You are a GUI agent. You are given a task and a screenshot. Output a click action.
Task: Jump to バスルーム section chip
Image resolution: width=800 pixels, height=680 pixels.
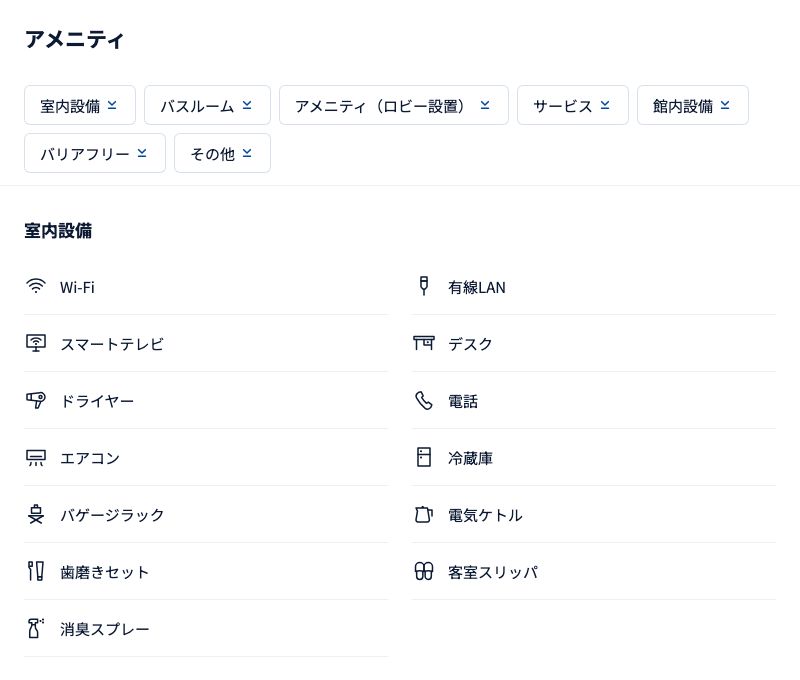click(x=207, y=105)
